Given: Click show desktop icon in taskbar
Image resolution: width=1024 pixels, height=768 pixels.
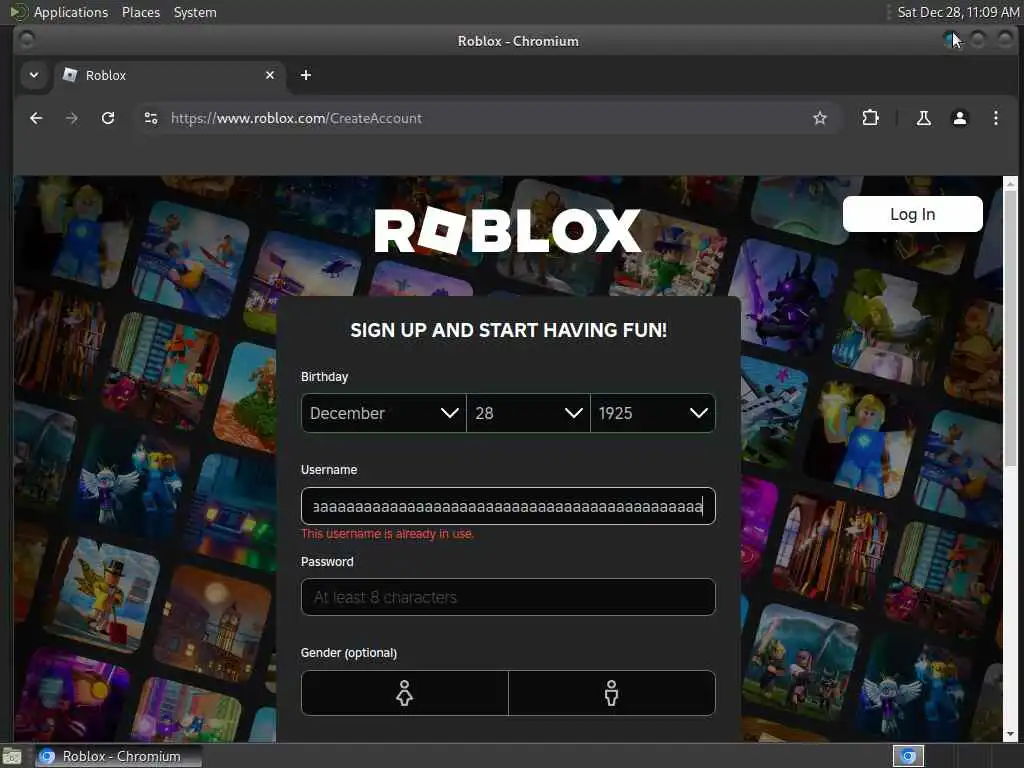Looking at the screenshot, I should coord(11,757).
